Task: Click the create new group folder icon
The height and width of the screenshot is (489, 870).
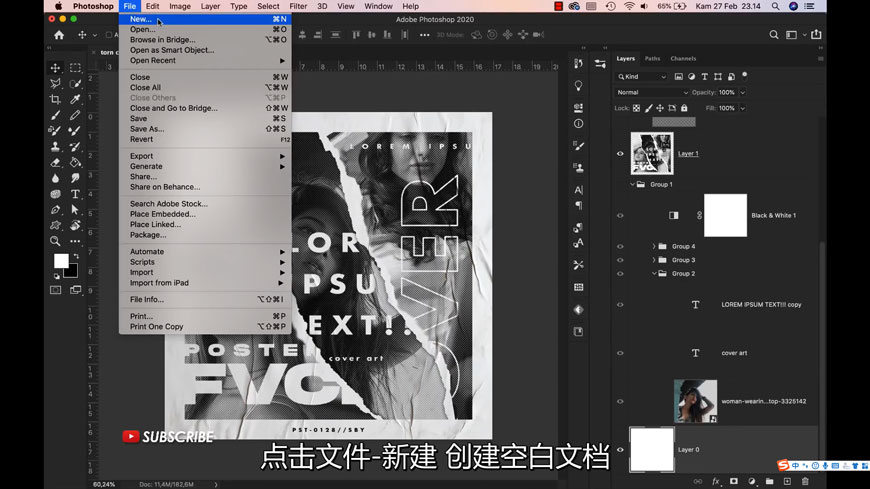Action: point(769,482)
